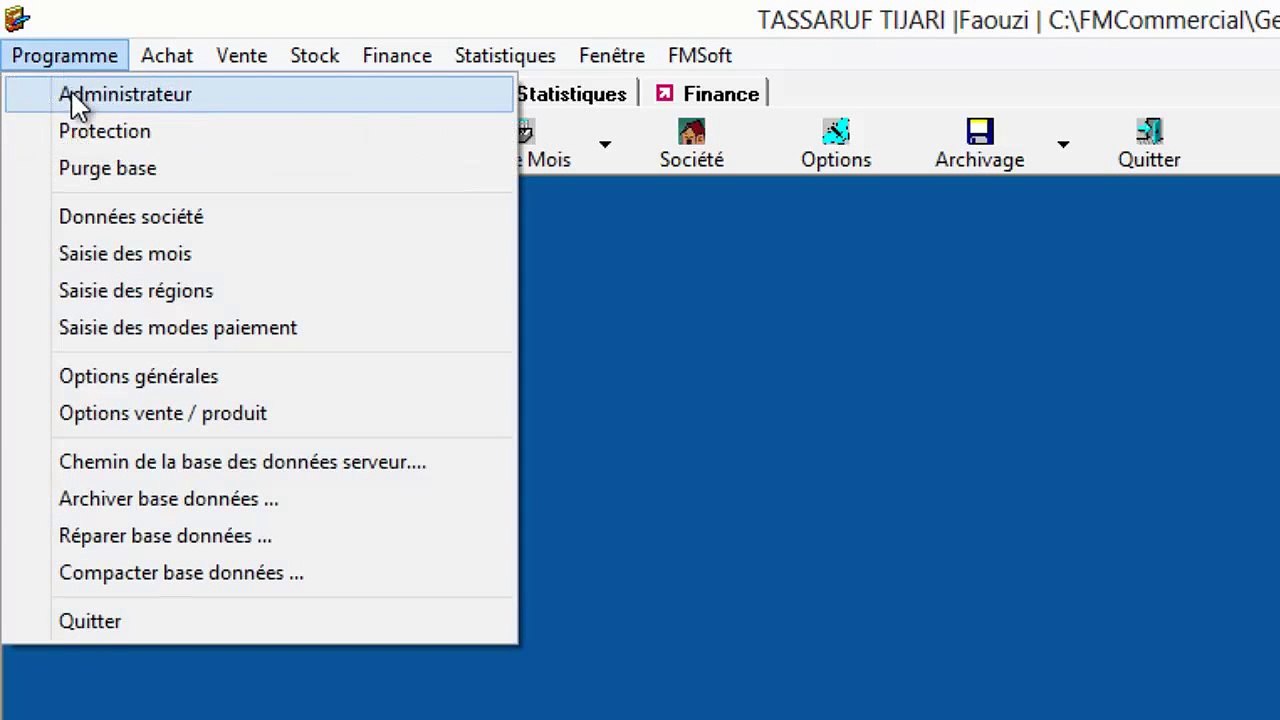This screenshot has width=1280, height=720.
Task: Open the Finance menu in menu bar
Action: coord(397,55)
